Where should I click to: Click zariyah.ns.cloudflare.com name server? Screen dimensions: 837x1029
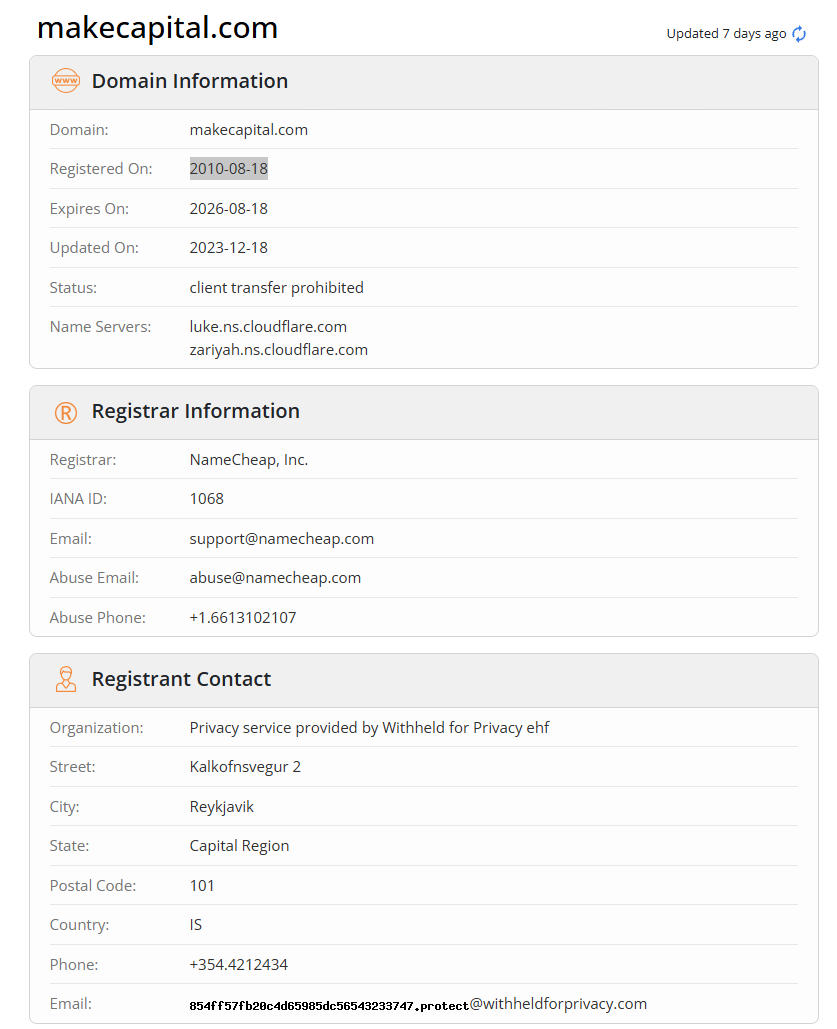click(x=278, y=350)
